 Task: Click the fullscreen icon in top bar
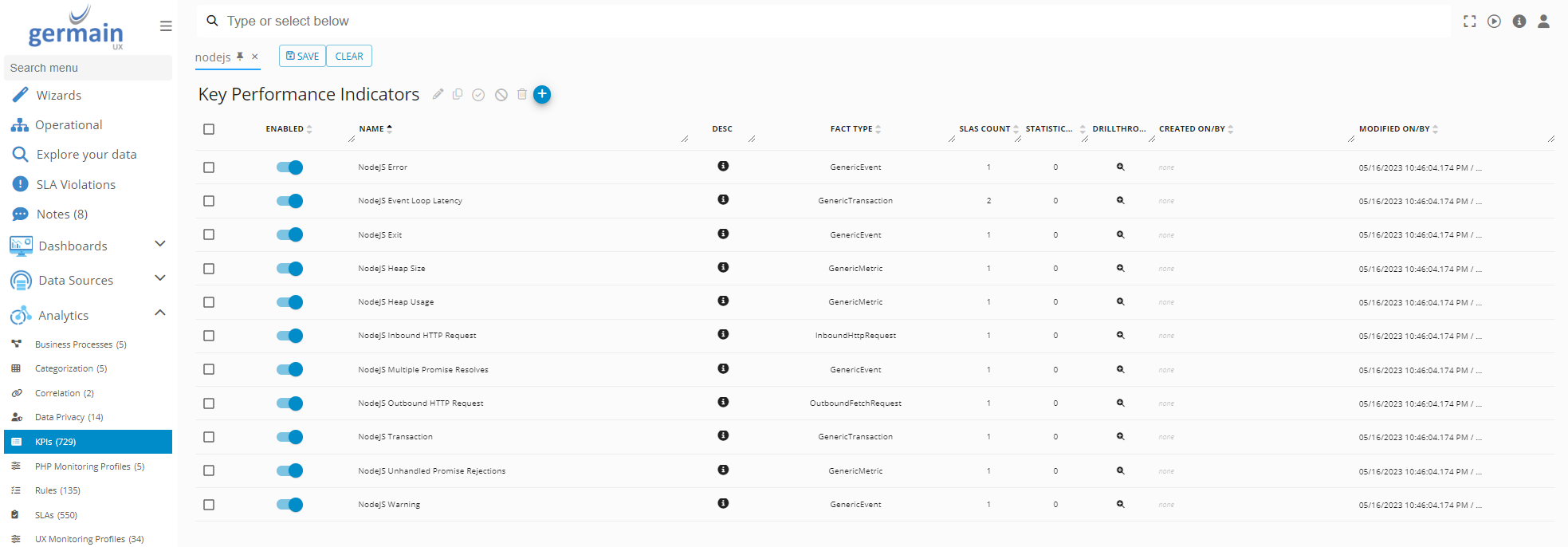coord(1469,22)
